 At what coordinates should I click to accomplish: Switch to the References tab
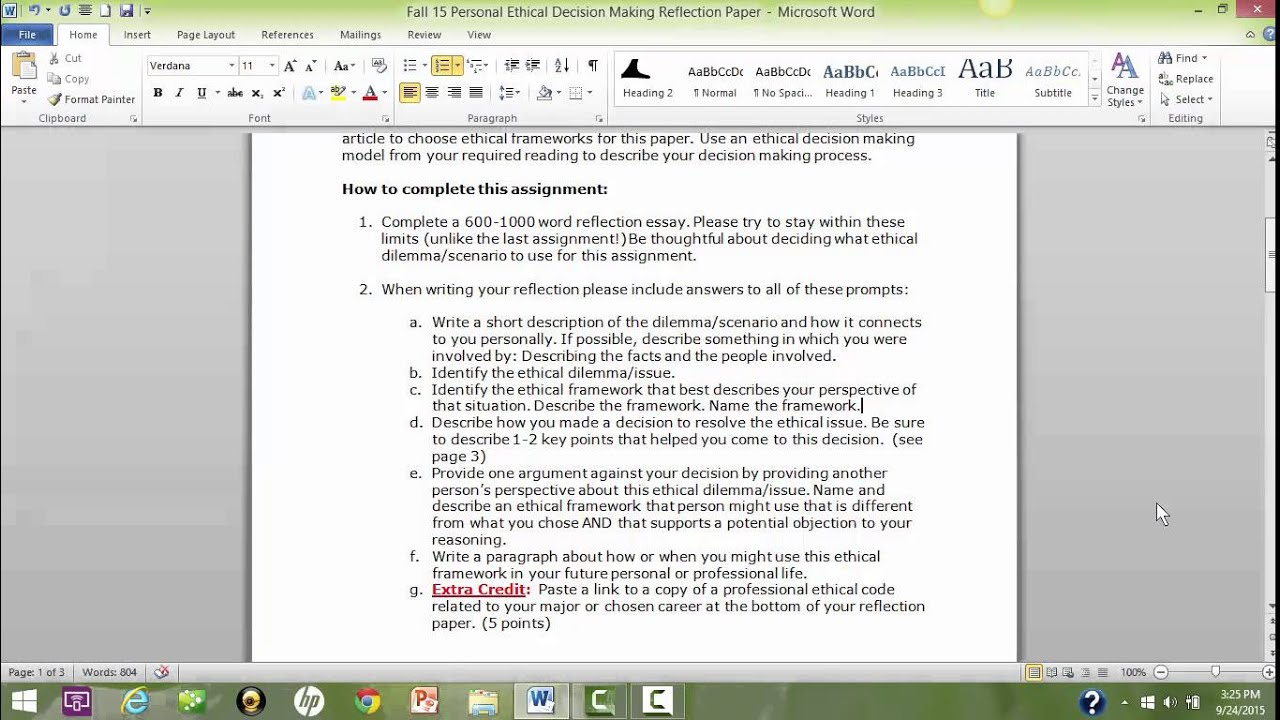tap(287, 34)
